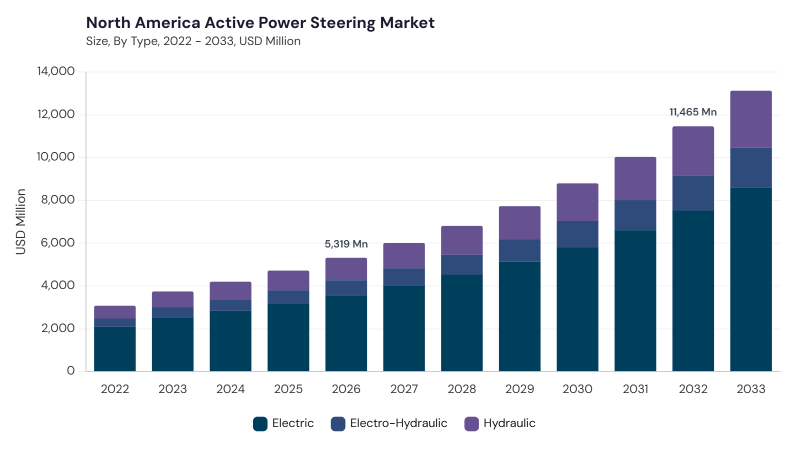Click the 12,000 y-axis tick label
This screenshot has height=450, width=800.
click(x=55, y=114)
